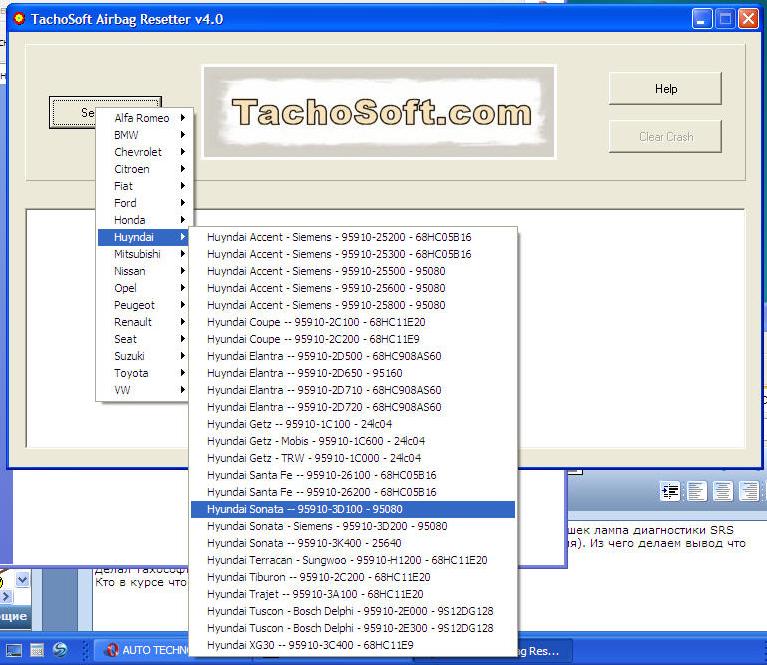Open the Peugeot submenu

[142, 305]
